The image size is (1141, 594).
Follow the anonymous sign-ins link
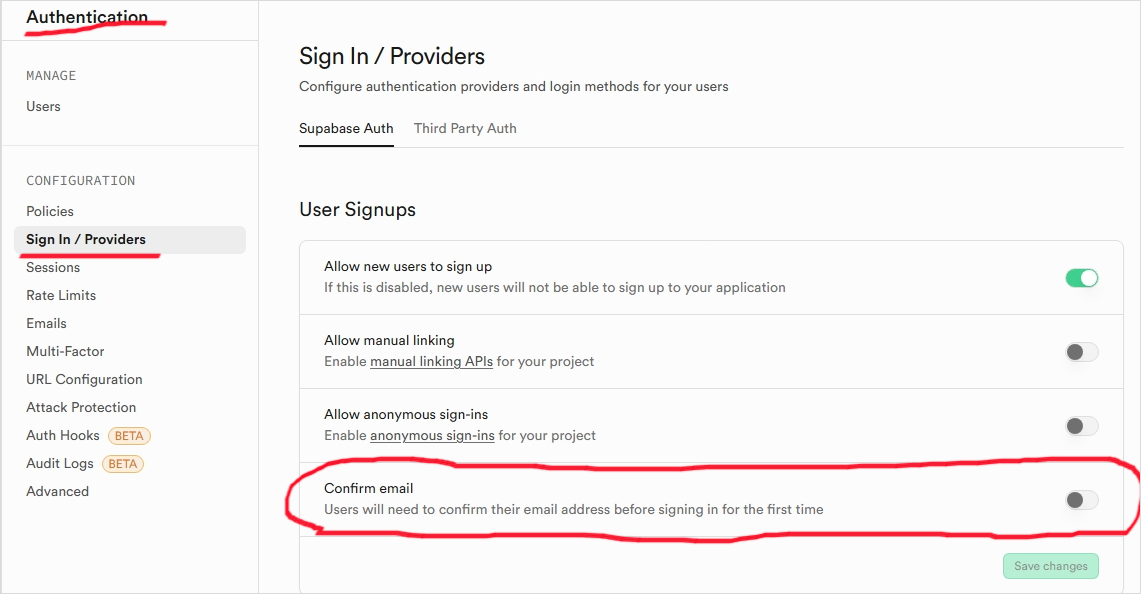[x=432, y=435]
